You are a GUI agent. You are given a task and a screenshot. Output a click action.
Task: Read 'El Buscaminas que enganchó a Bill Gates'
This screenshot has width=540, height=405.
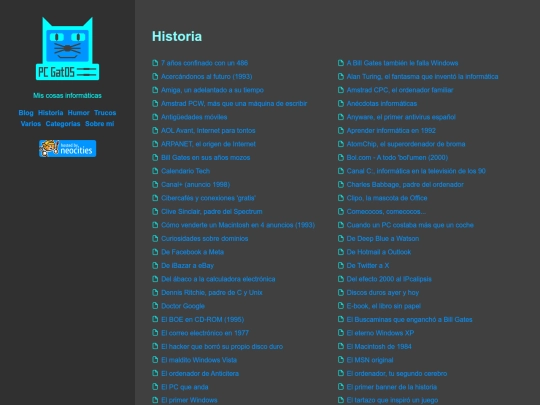click(x=409, y=320)
